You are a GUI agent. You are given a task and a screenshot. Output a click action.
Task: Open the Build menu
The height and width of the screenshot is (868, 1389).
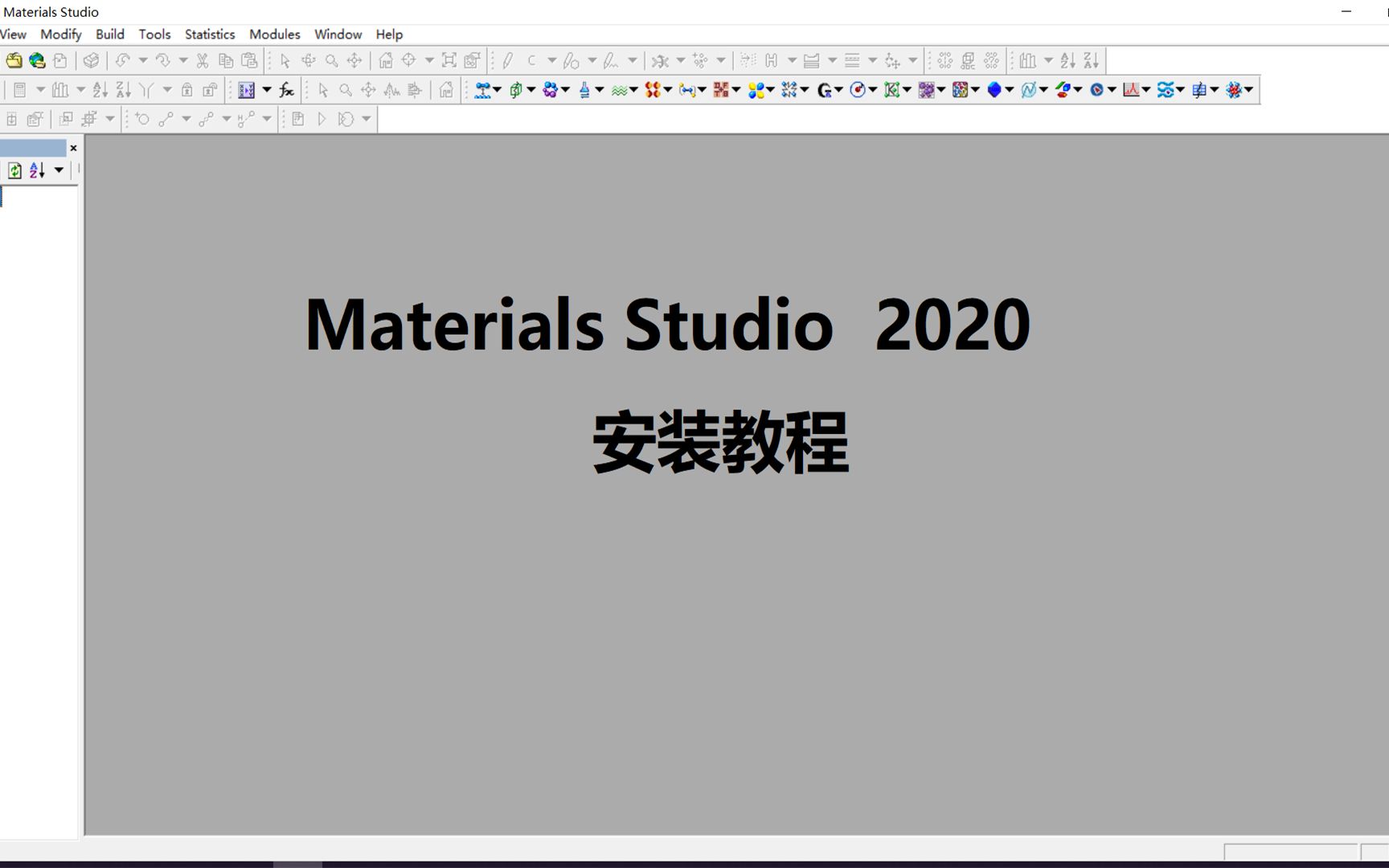tap(110, 34)
